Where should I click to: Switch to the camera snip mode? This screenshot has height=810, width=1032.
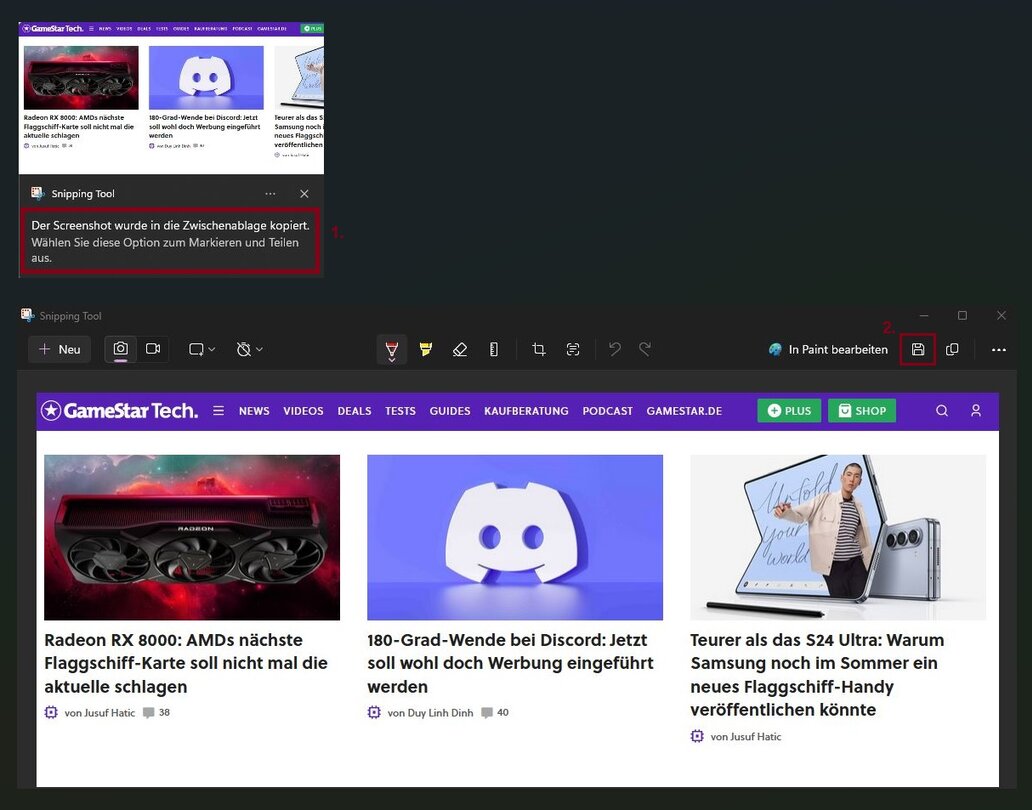point(120,349)
